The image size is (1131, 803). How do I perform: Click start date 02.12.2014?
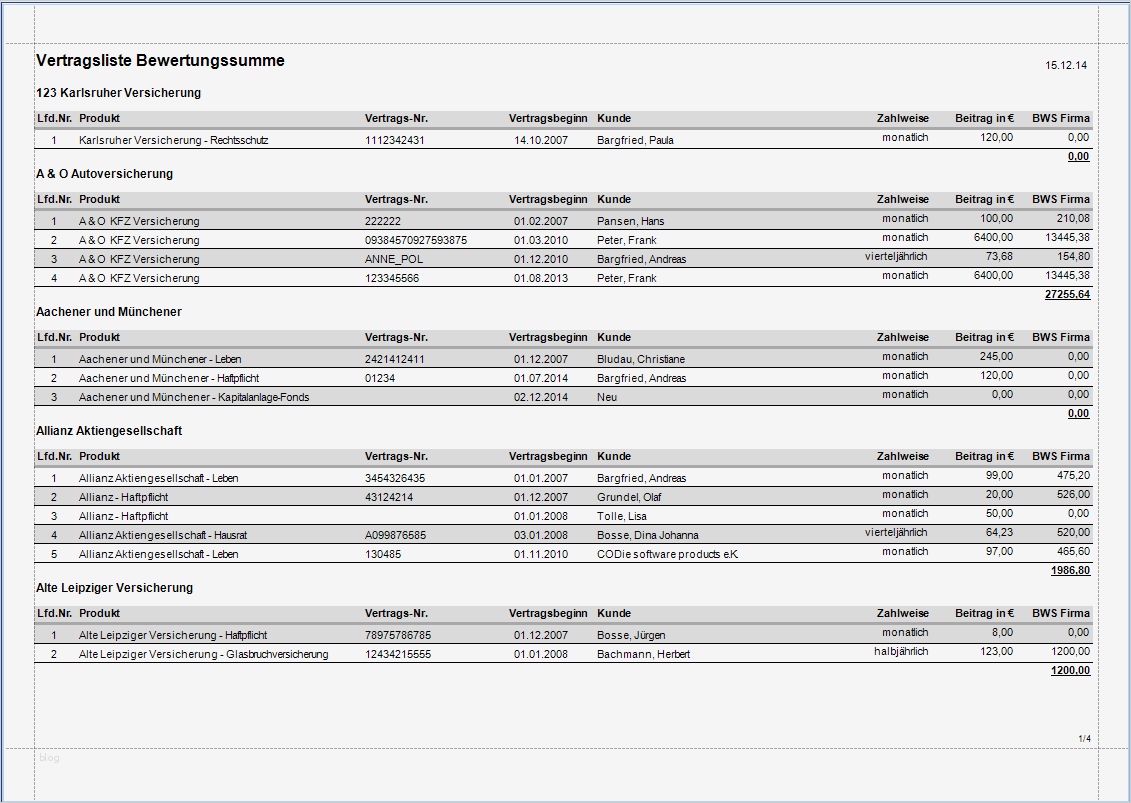tap(541, 397)
